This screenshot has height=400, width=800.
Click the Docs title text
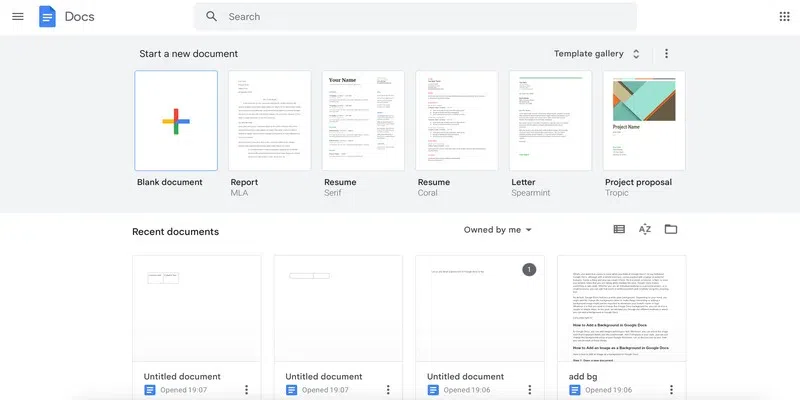[80, 16]
